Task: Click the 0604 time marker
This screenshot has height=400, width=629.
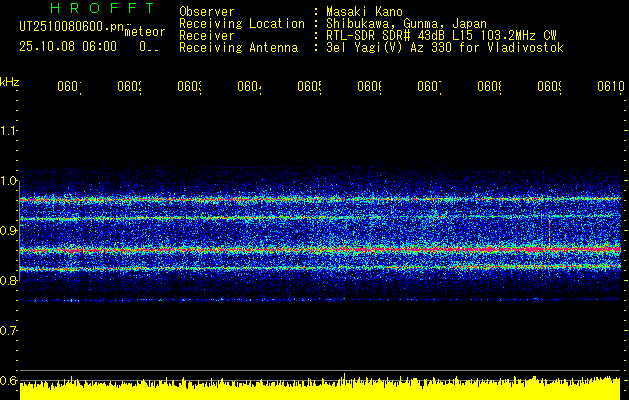Action: coord(249,87)
